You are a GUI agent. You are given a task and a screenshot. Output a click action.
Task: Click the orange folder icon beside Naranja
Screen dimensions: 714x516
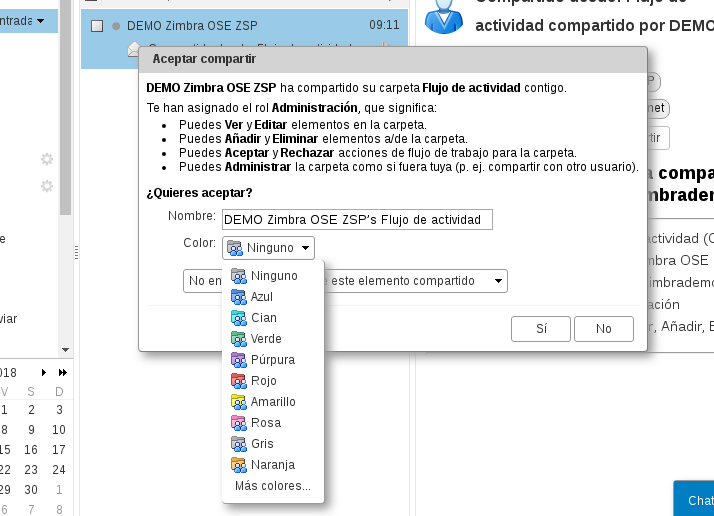pyautogui.click(x=239, y=465)
